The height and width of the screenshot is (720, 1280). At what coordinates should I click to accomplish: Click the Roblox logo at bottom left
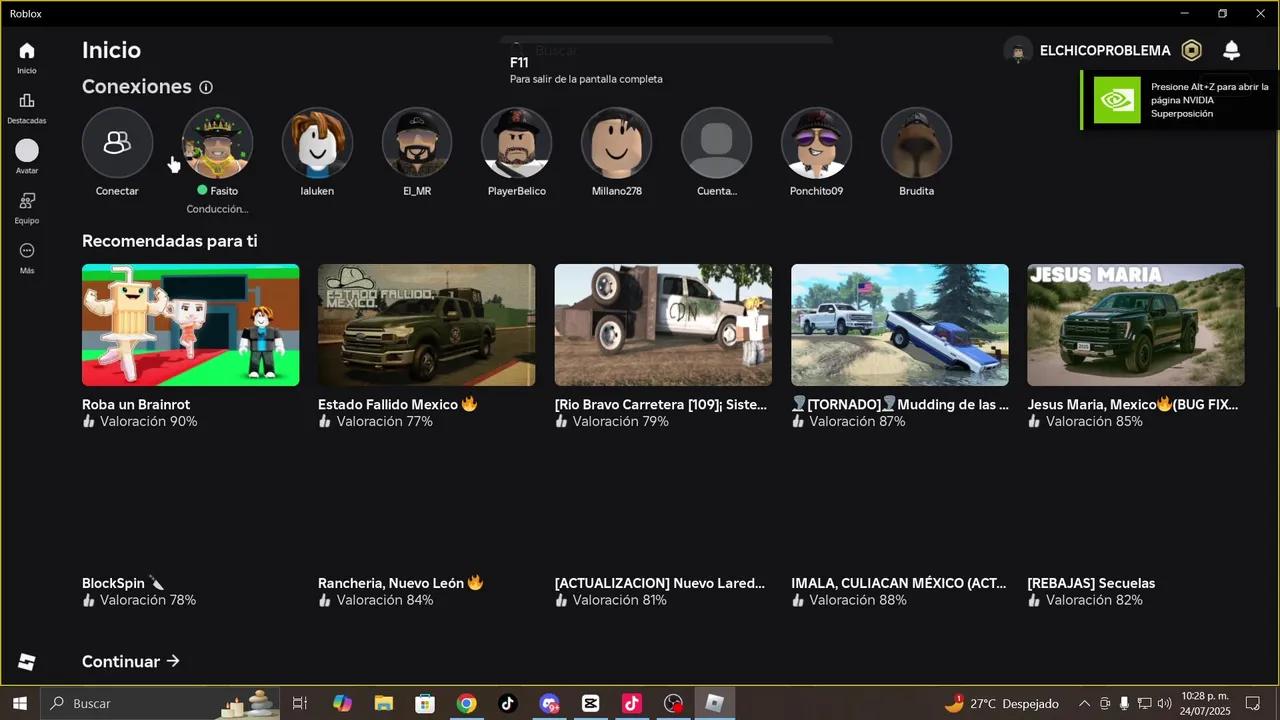click(x=26, y=661)
